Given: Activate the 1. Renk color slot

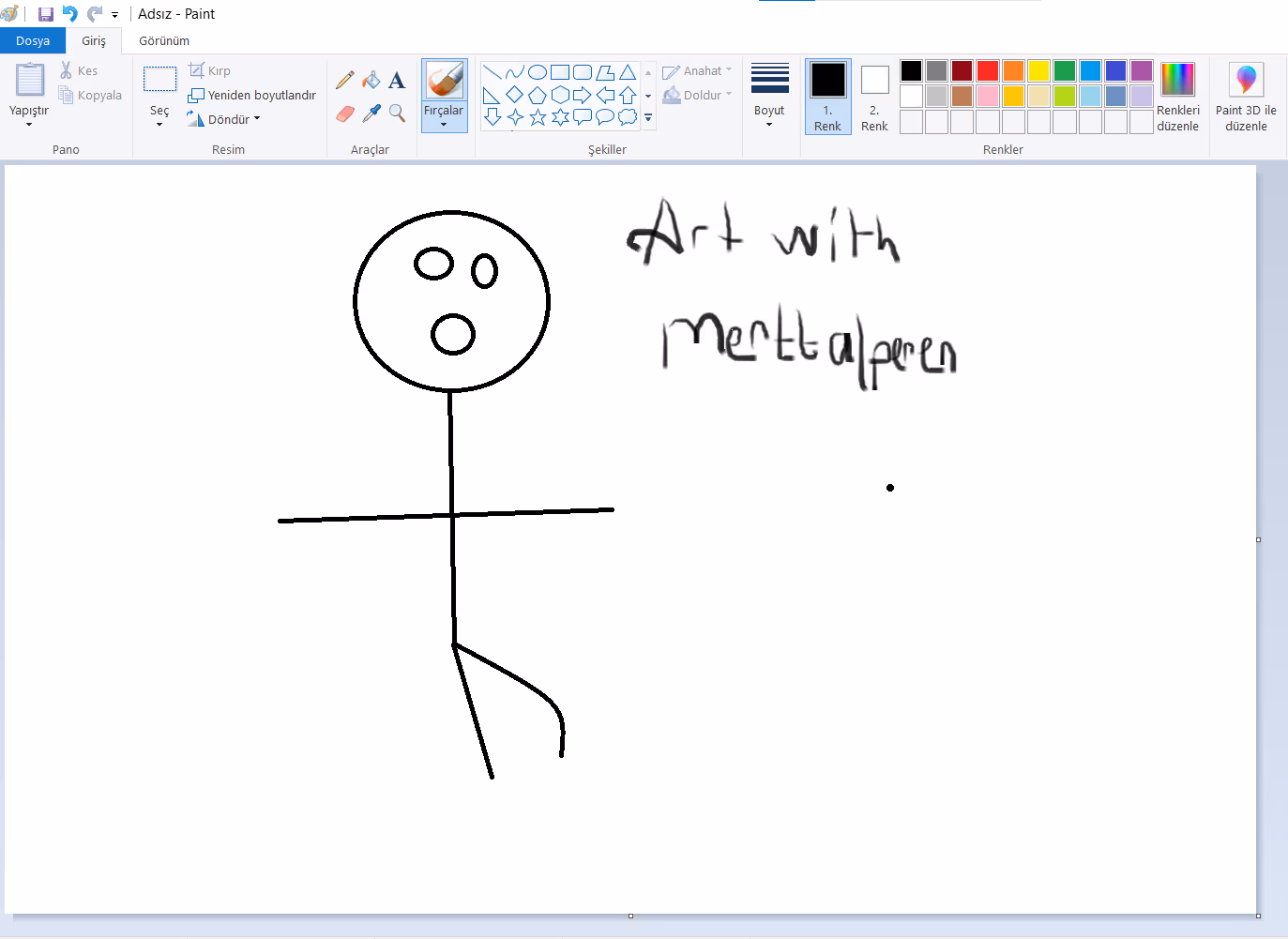Looking at the screenshot, I should click(827, 97).
